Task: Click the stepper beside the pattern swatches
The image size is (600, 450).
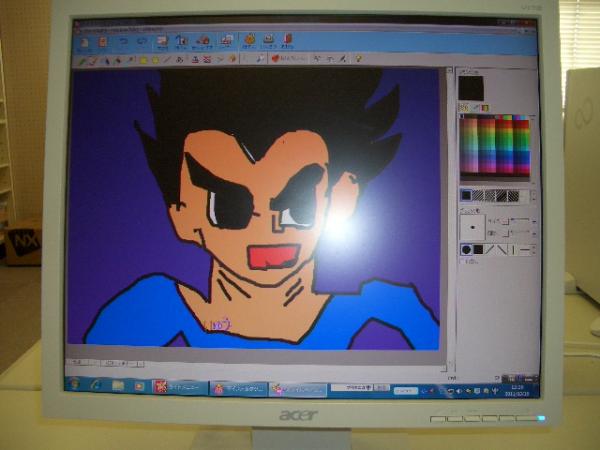Action: point(534,196)
